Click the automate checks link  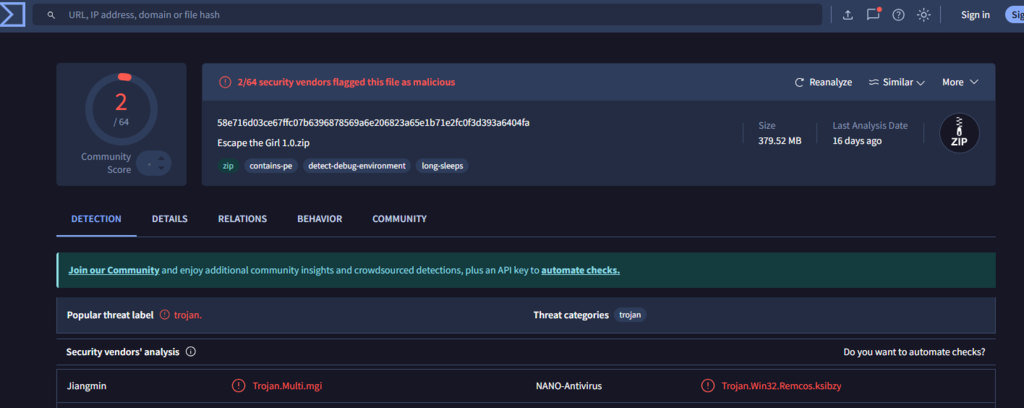(581, 270)
